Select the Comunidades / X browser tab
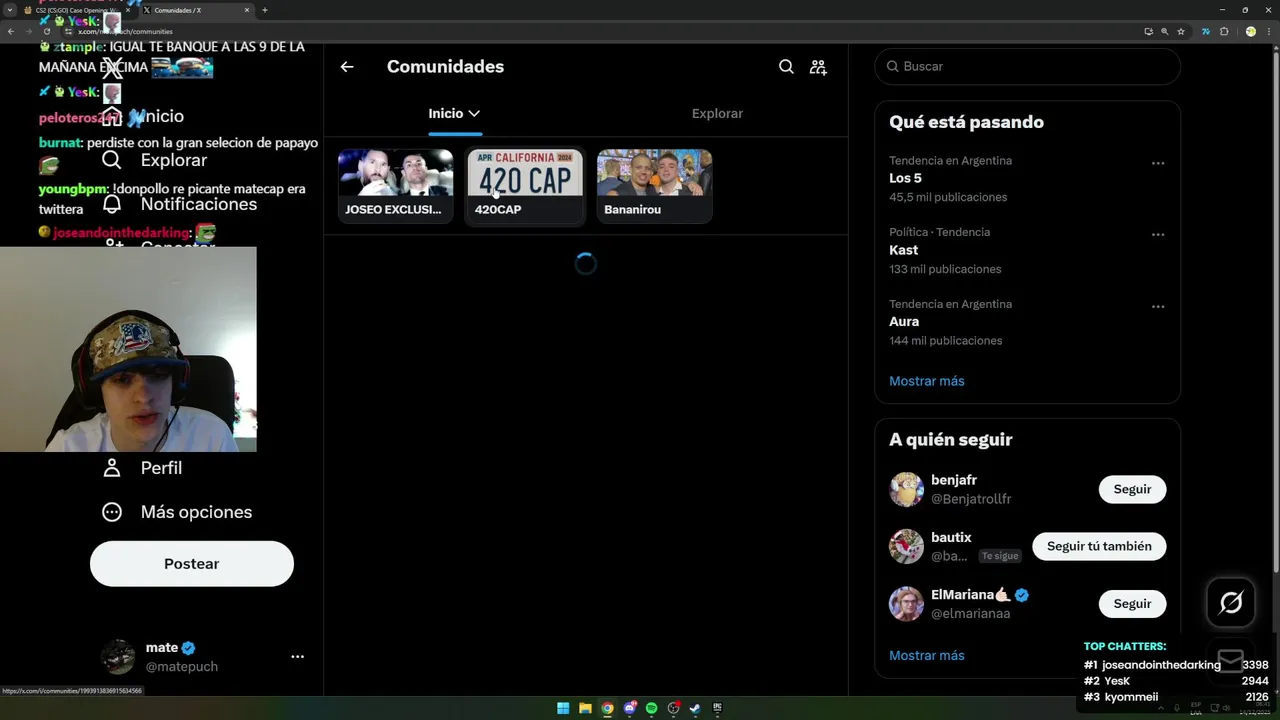1280x720 pixels. tap(196, 10)
